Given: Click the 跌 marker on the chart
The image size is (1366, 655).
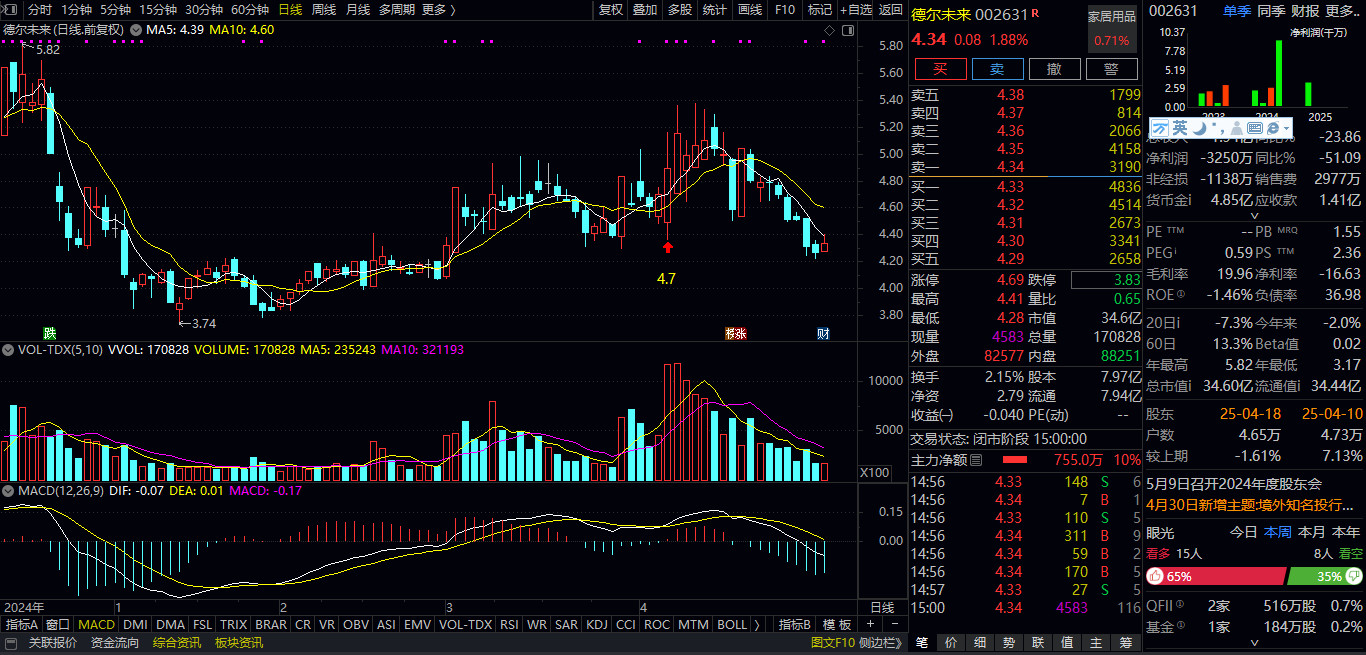Looking at the screenshot, I should [x=50, y=332].
